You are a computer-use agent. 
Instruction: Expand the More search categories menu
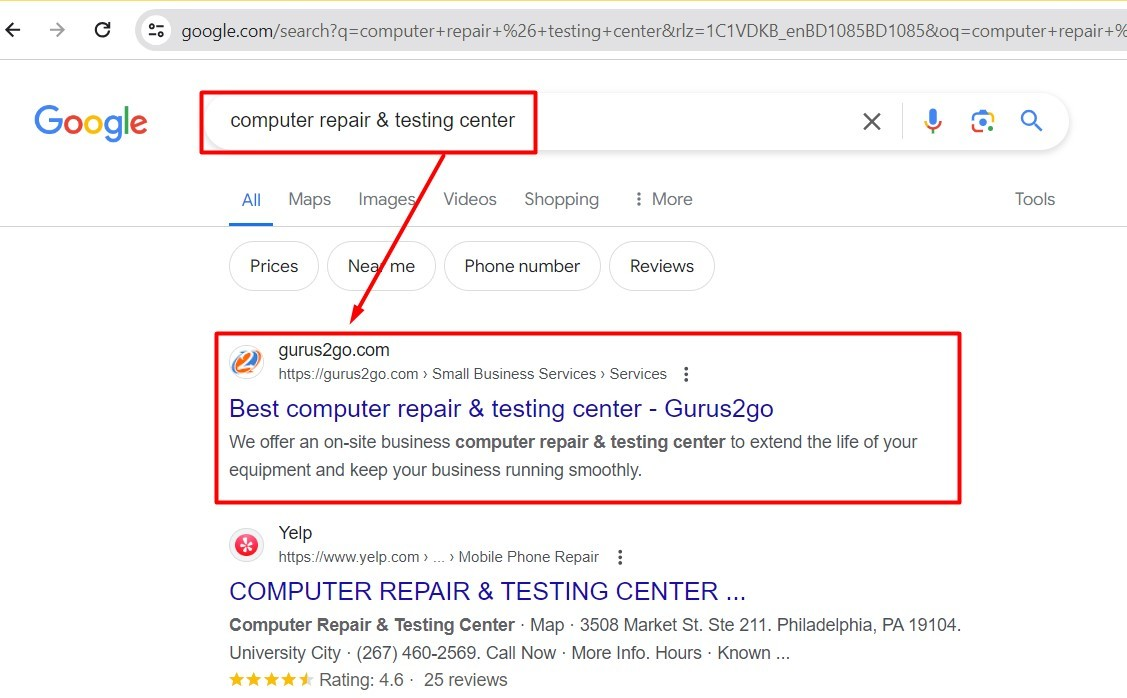click(x=663, y=199)
